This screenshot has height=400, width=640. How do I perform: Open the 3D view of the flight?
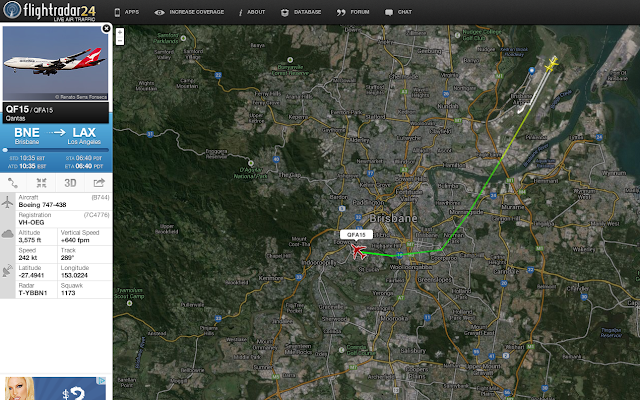[70, 183]
